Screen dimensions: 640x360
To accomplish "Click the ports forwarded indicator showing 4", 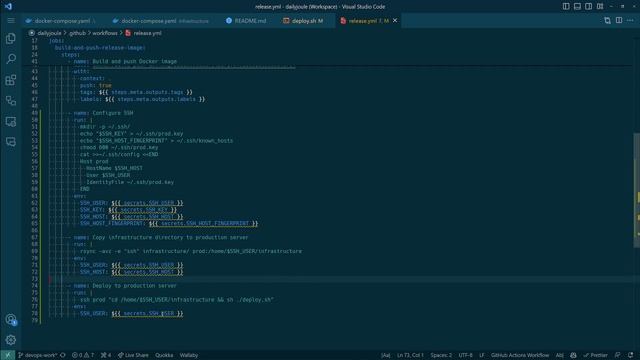I will 106,355.
